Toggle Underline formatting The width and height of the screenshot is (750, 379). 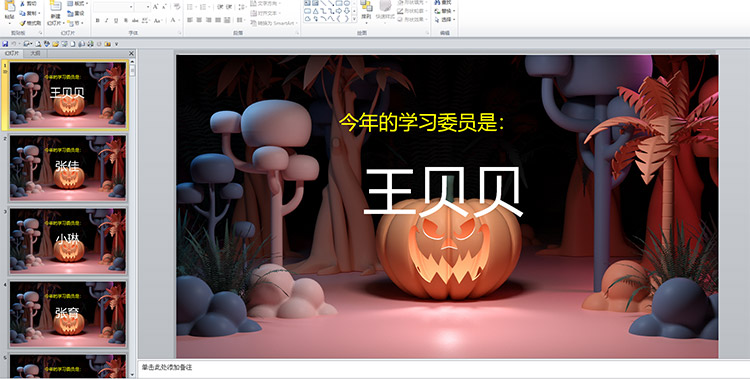point(116,21)
